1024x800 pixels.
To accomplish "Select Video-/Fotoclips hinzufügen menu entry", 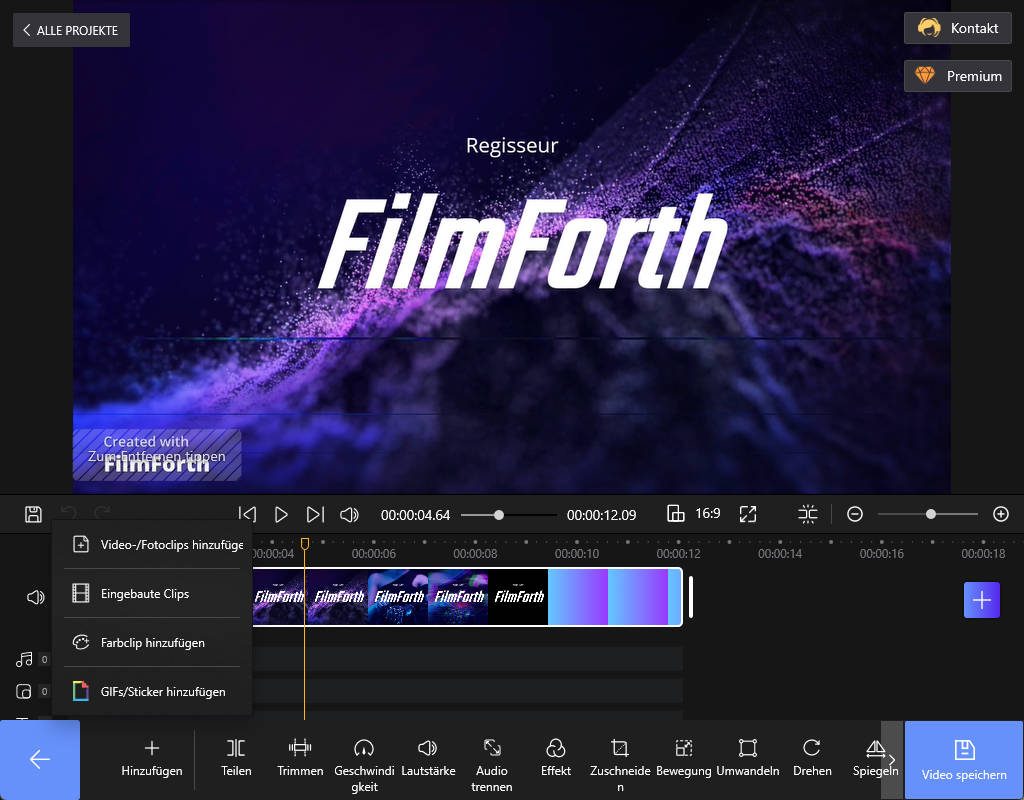I will [x=152, y=545].
